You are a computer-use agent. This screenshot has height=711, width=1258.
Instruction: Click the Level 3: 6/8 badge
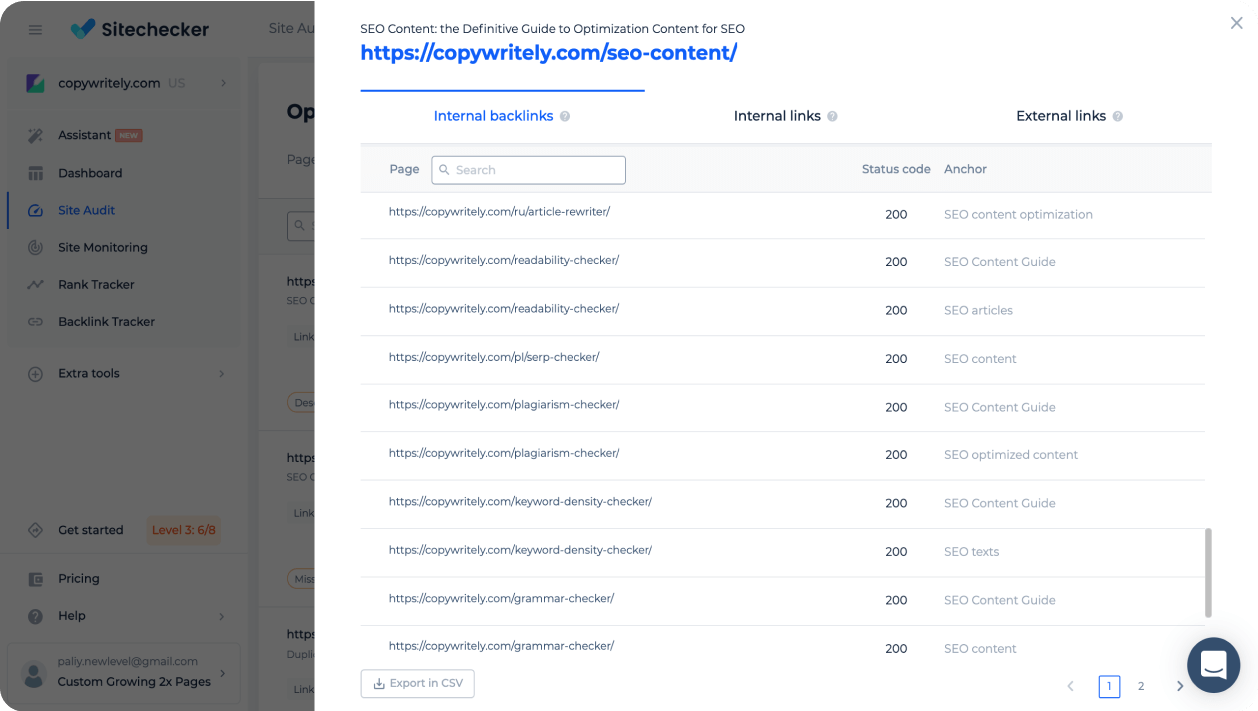click(x=184, y=530)
